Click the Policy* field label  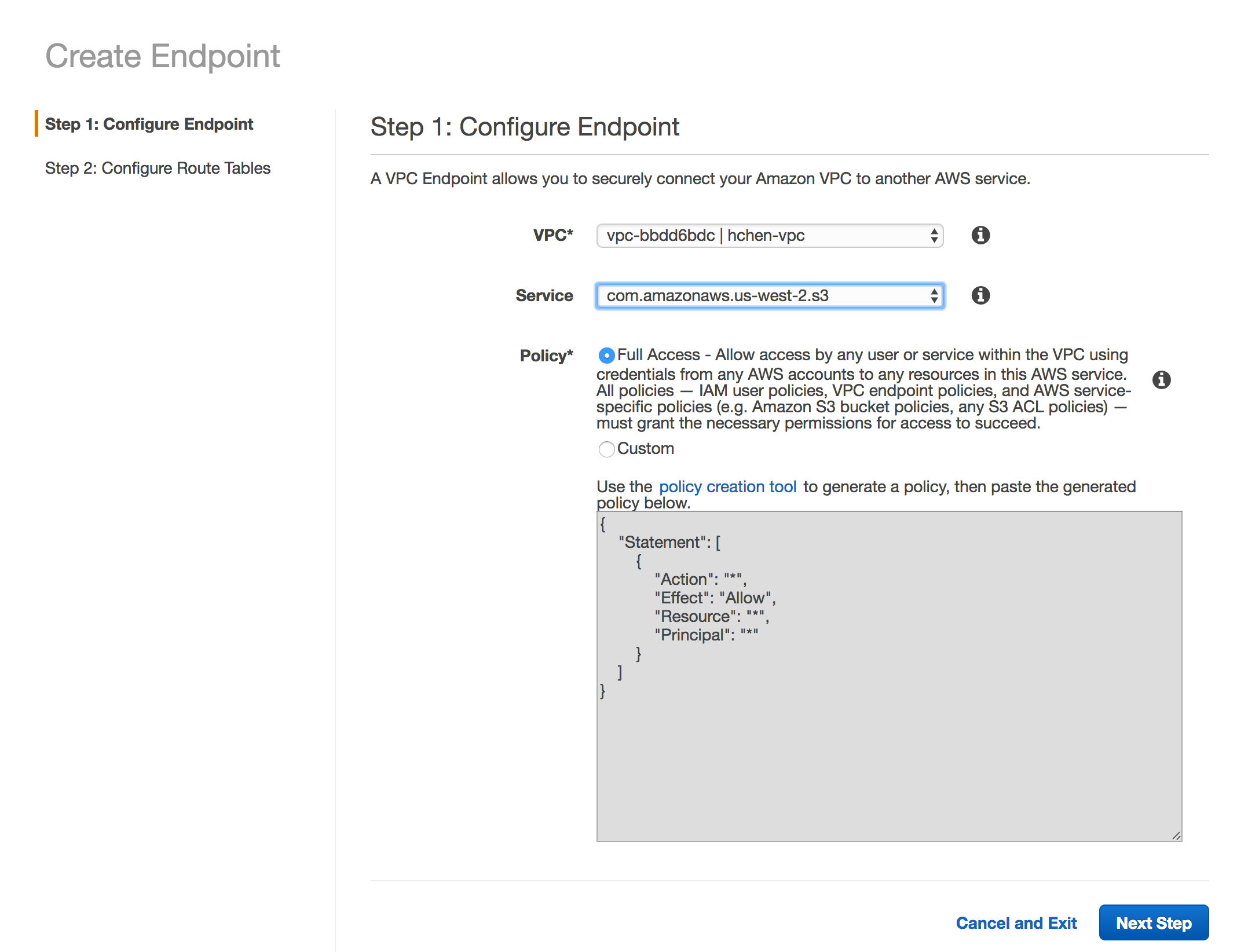tap(546, 356)
